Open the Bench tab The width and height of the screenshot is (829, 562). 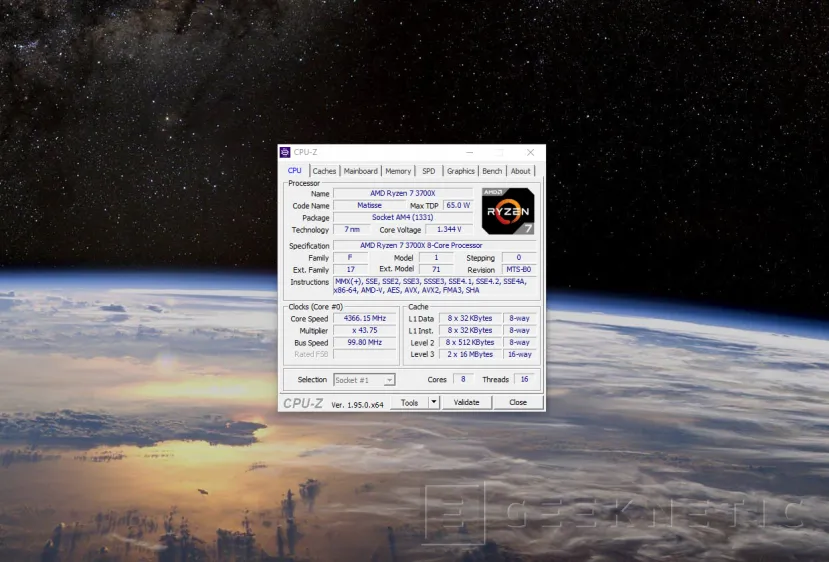[492, 171]
